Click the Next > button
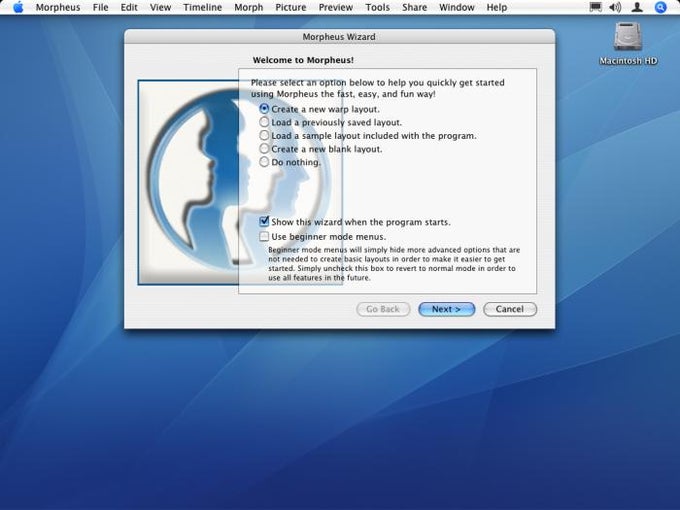The height and width of the screenshot is (510, 680). point(447,309)
